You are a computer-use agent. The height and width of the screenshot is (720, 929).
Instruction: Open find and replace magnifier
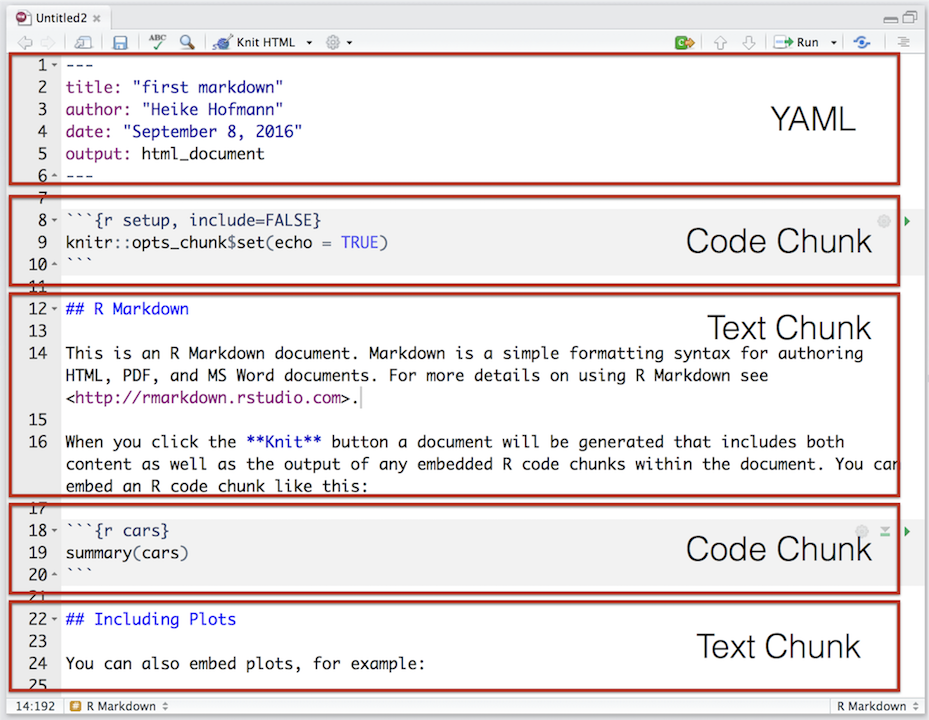[x=187, y=43]
